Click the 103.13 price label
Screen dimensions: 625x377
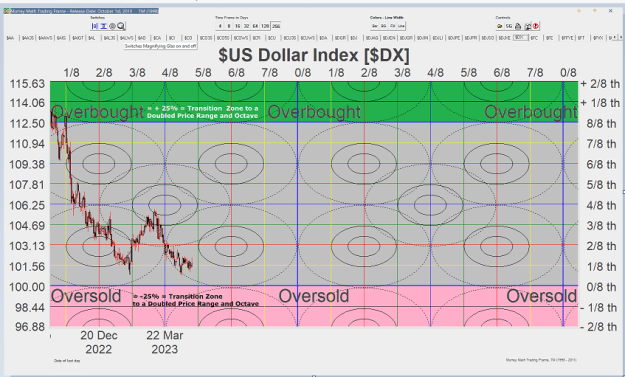pos(27,246)
